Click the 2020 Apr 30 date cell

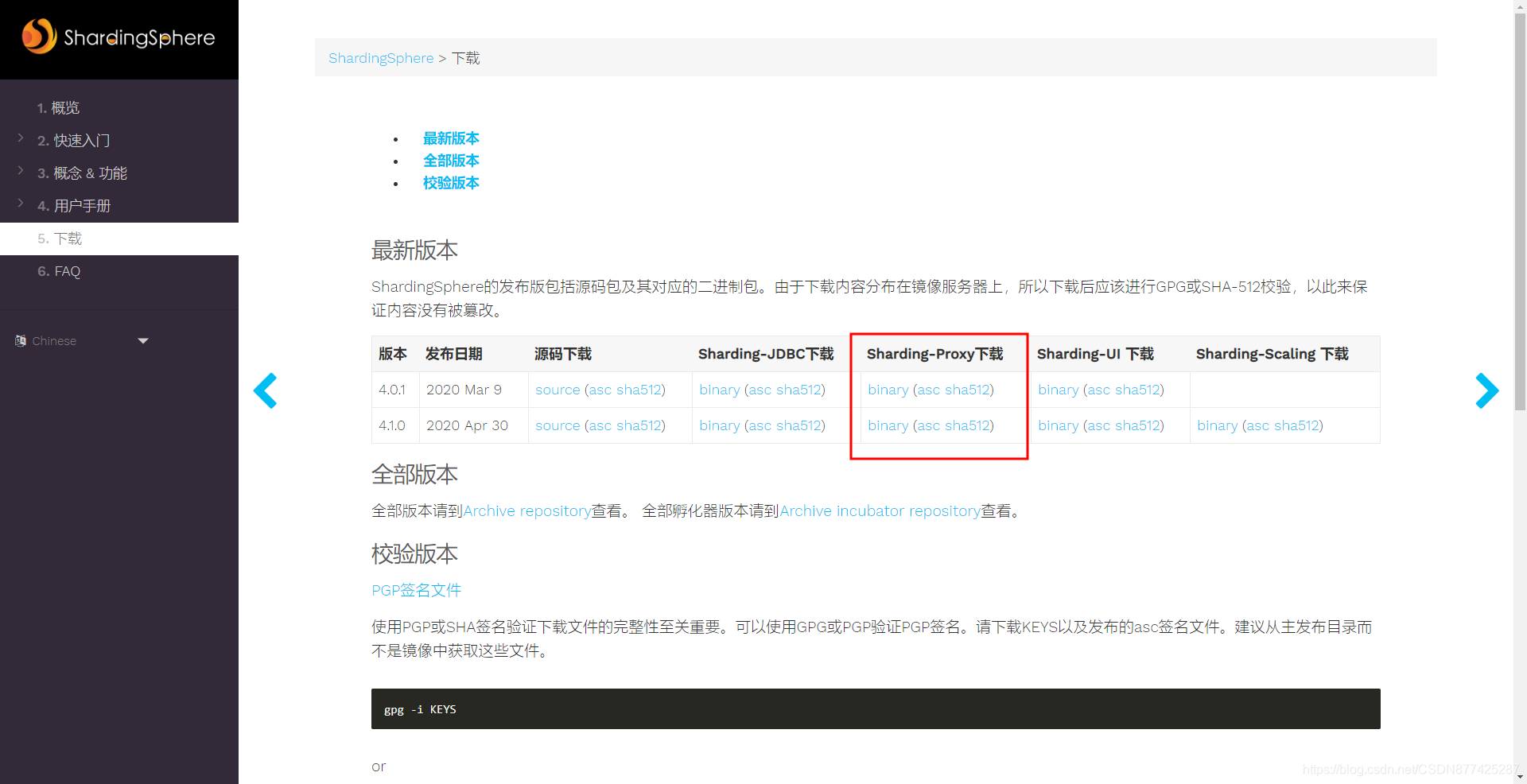(473, 425)
